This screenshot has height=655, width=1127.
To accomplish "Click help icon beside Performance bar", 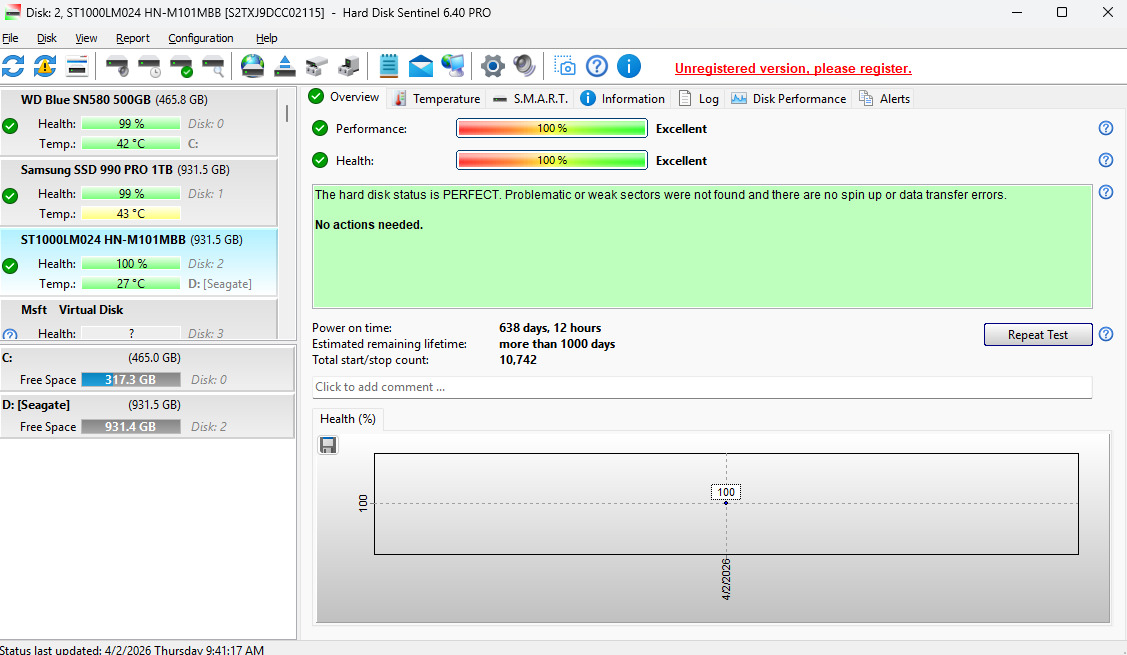I will pos(1106,128).
